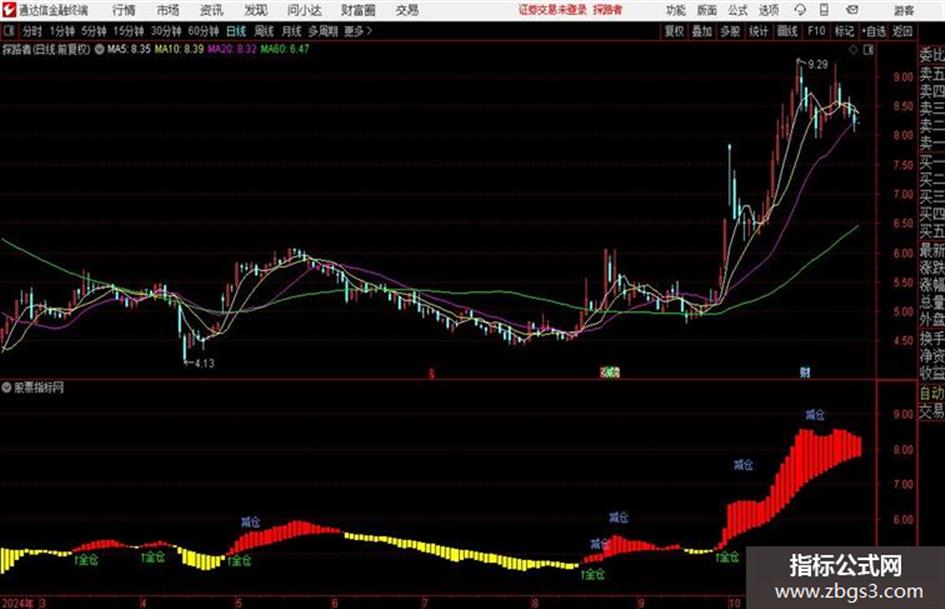This screenshot has height=609, width=945.
Task: Open the F10 company info button
Action: (x=816, y=31)
